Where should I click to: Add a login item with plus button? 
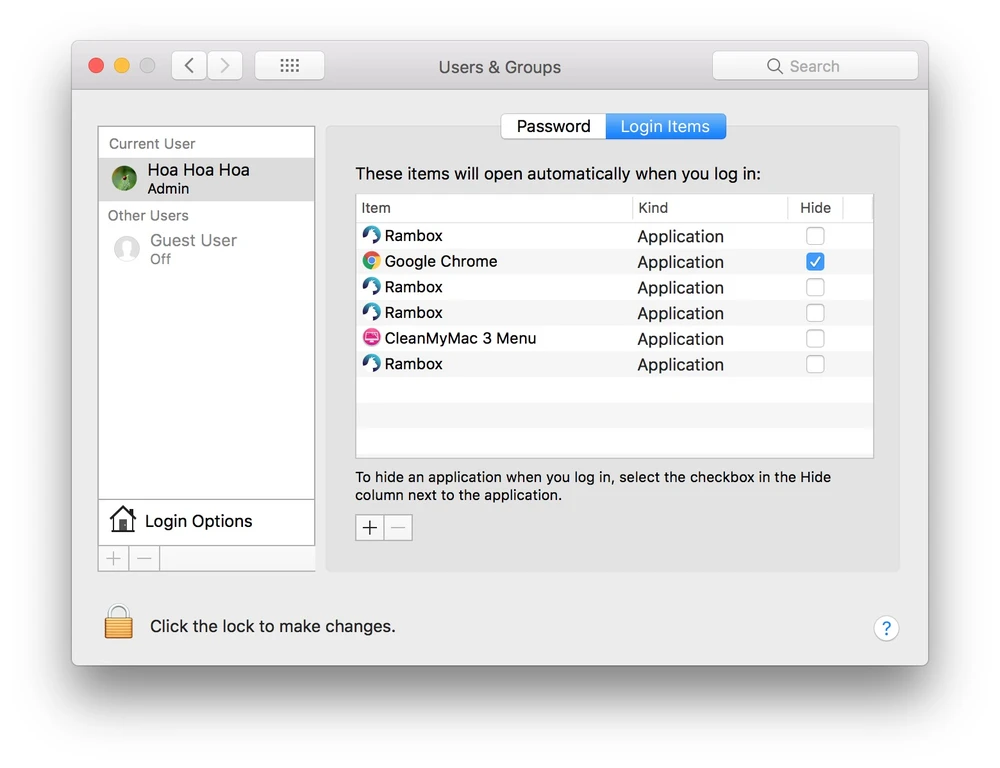pyautogui.click(x=370, y=527)
